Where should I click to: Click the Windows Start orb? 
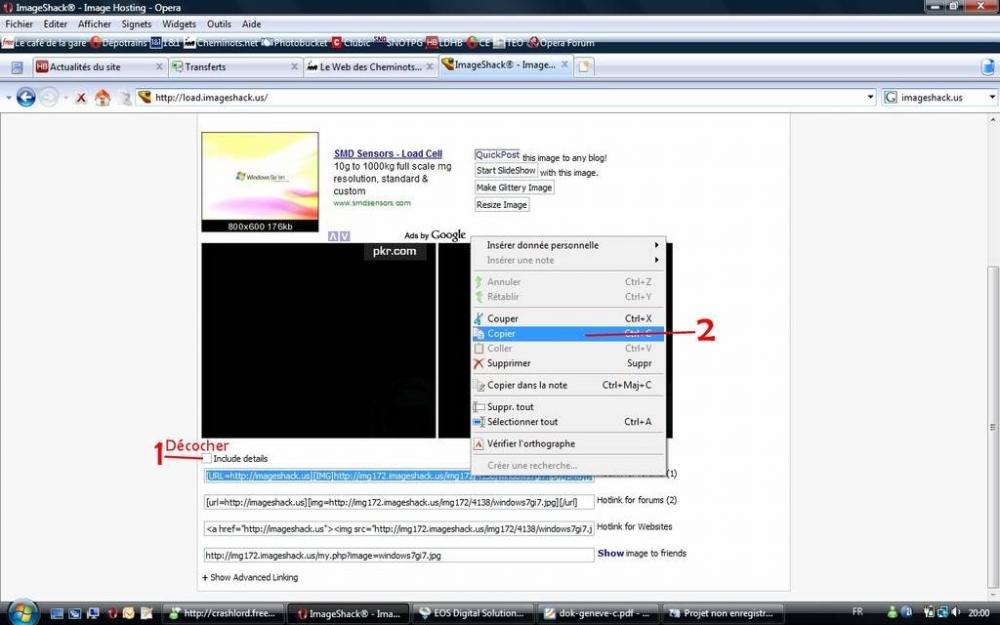(22, 612)
